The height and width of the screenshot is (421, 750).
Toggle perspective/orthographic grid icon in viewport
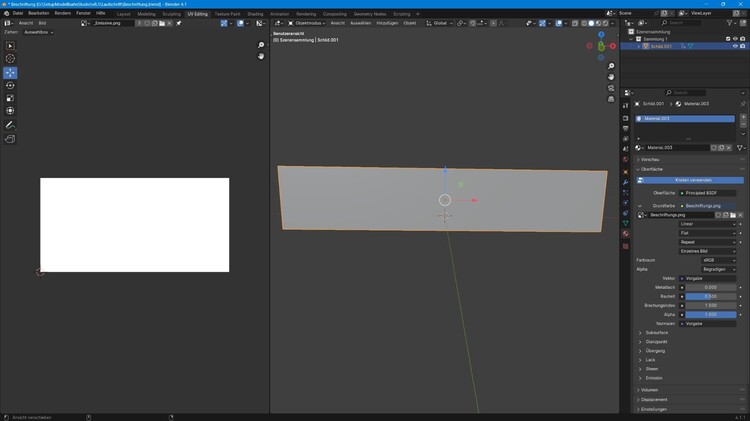coord(611,100)
